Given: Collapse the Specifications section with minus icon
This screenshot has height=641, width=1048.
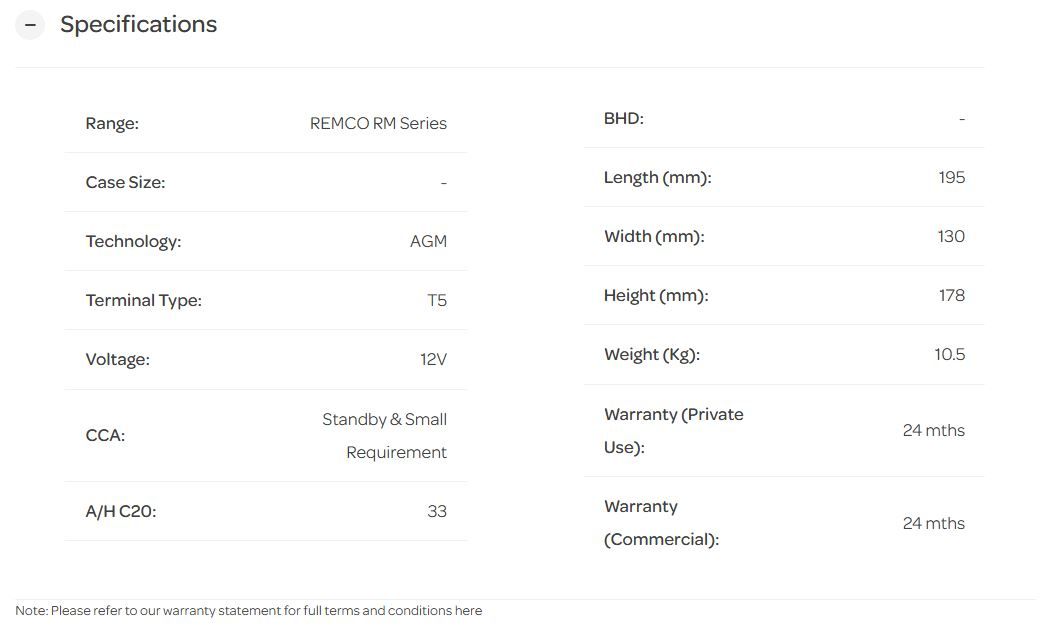Looking at the screenshot, I should [30, 25].
